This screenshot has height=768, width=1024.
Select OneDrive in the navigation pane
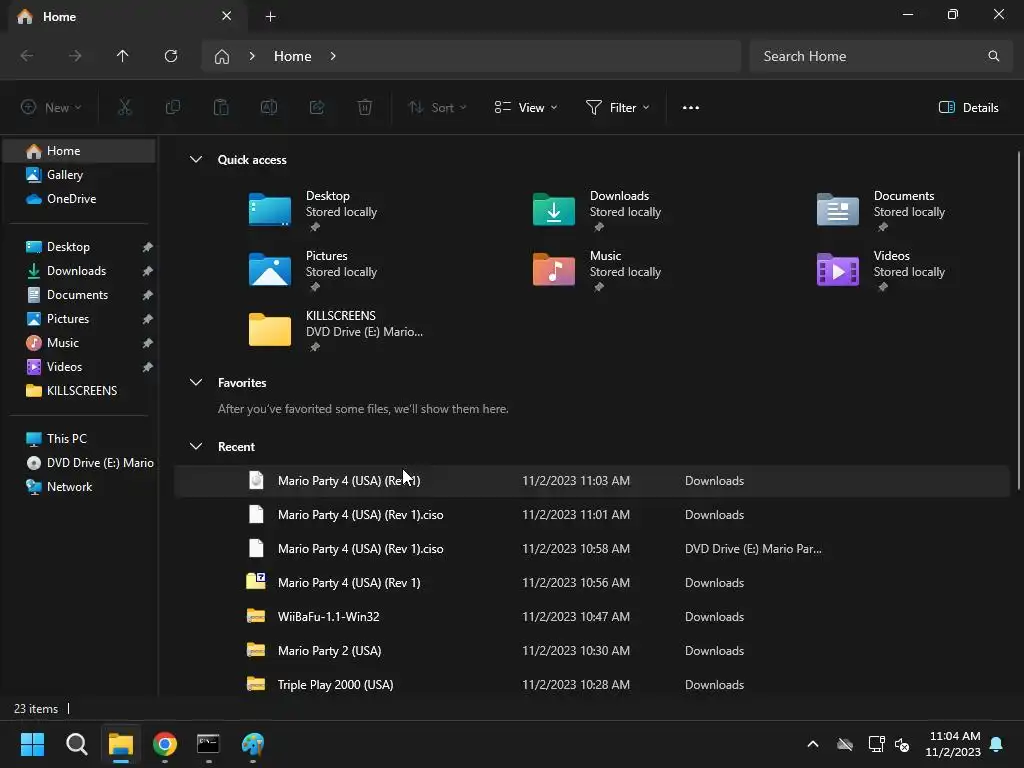pyautogui.click(x=79, y=199)
